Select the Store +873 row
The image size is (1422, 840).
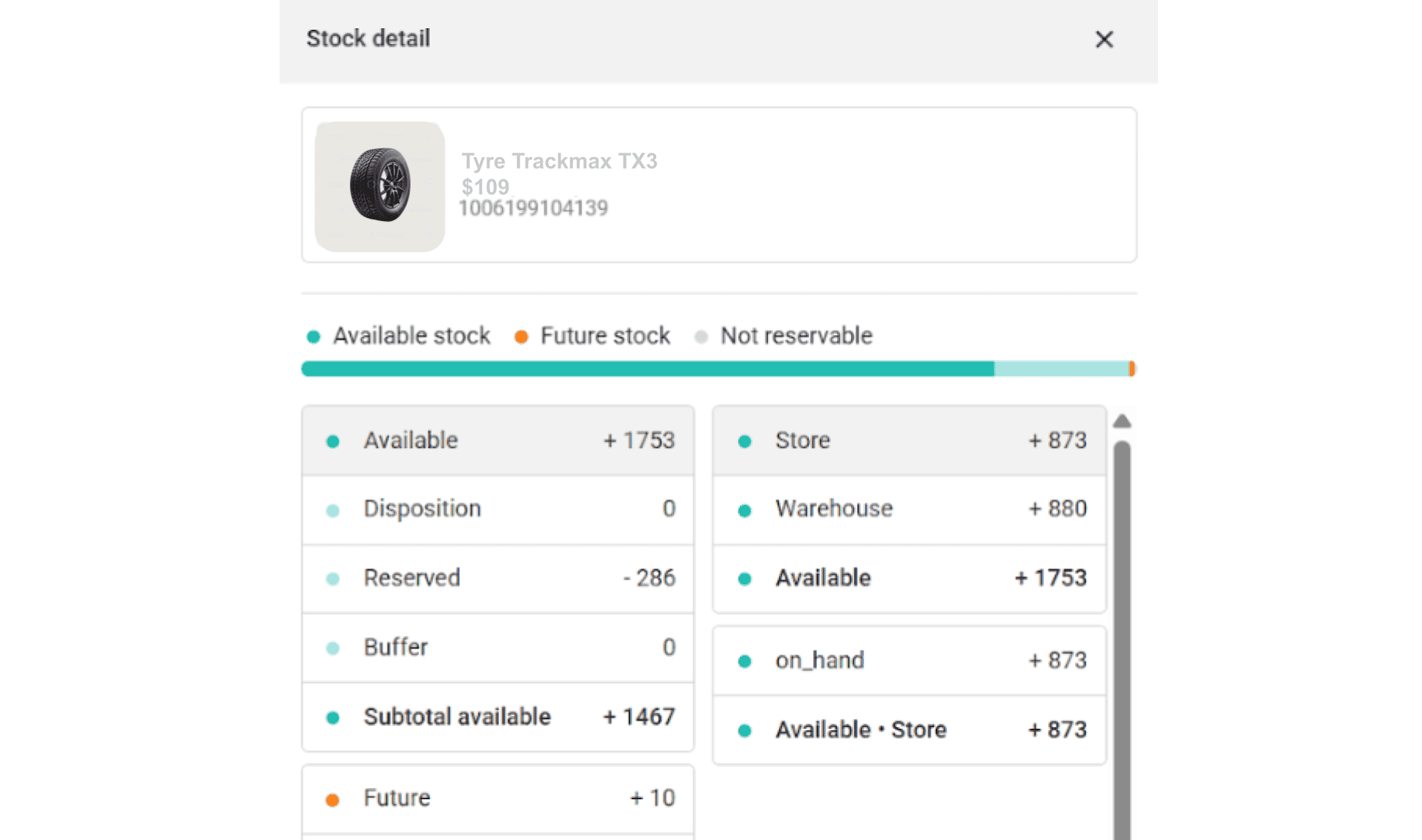909,440
